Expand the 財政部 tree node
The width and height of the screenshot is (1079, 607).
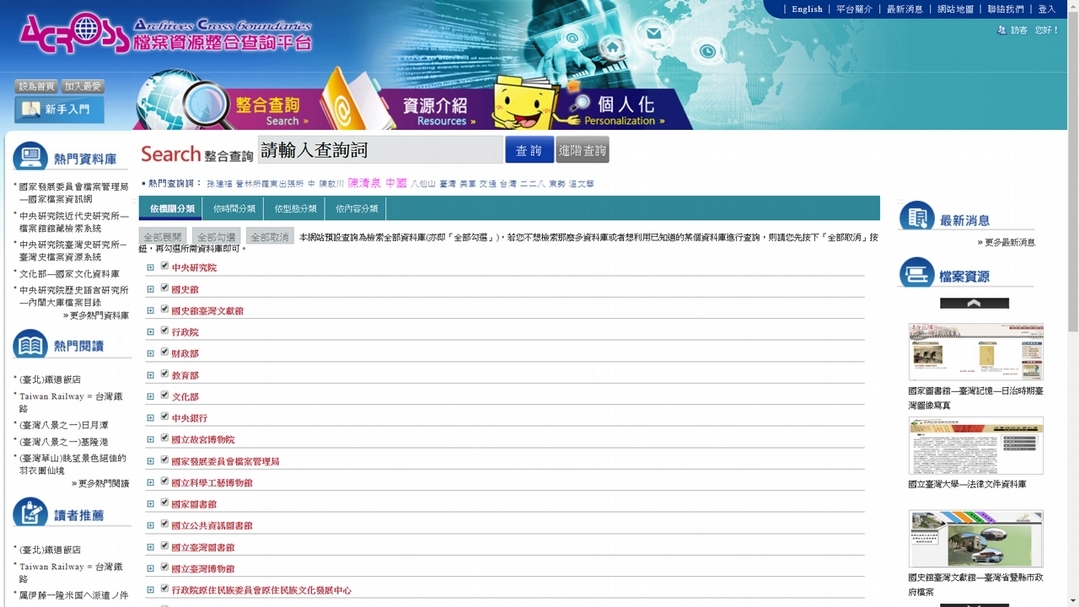(150, 354)
